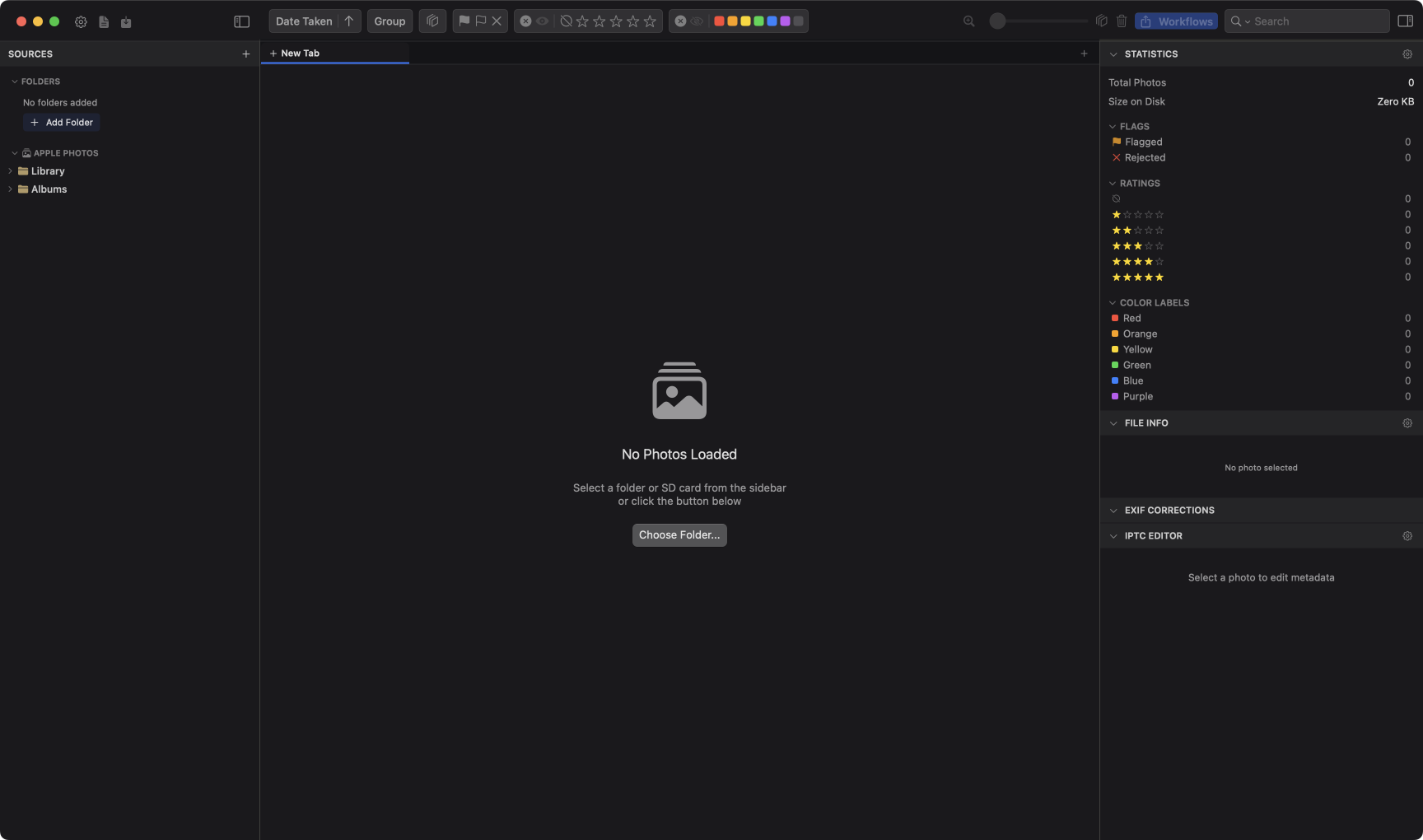
Task: Expand the EXIF Corrections panel
Action: click(x=1113, y=511)
